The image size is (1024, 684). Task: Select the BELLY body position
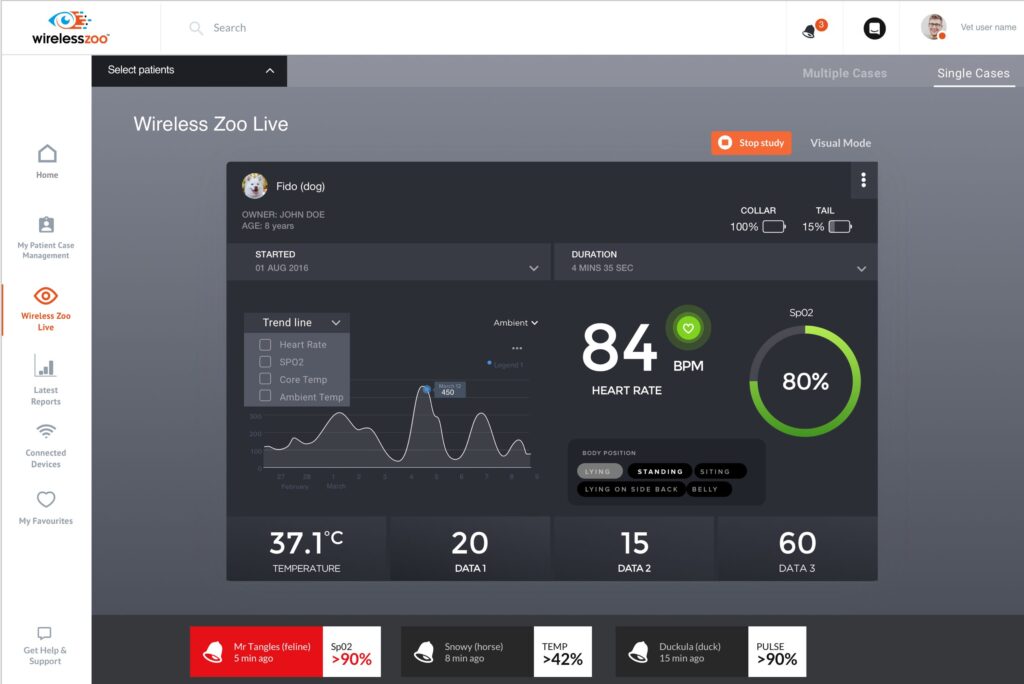[x=709, y=489]
